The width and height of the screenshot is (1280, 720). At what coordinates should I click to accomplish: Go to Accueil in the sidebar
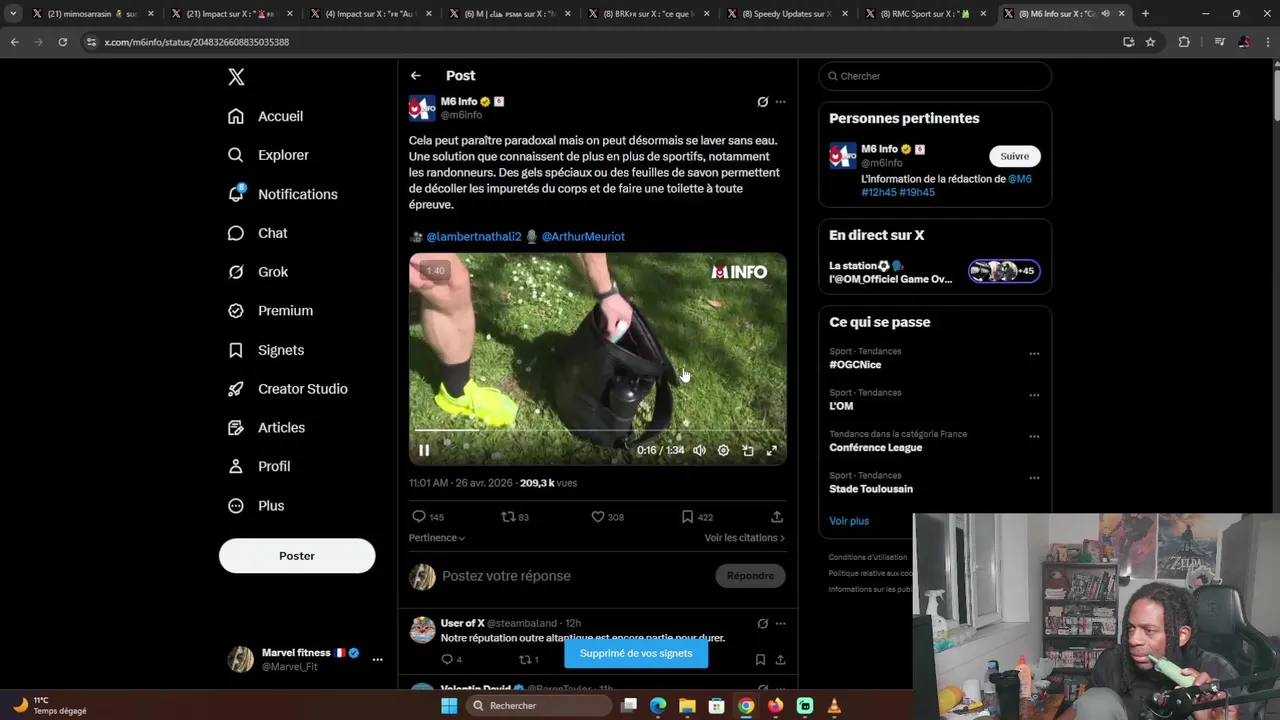click(265, 116)
